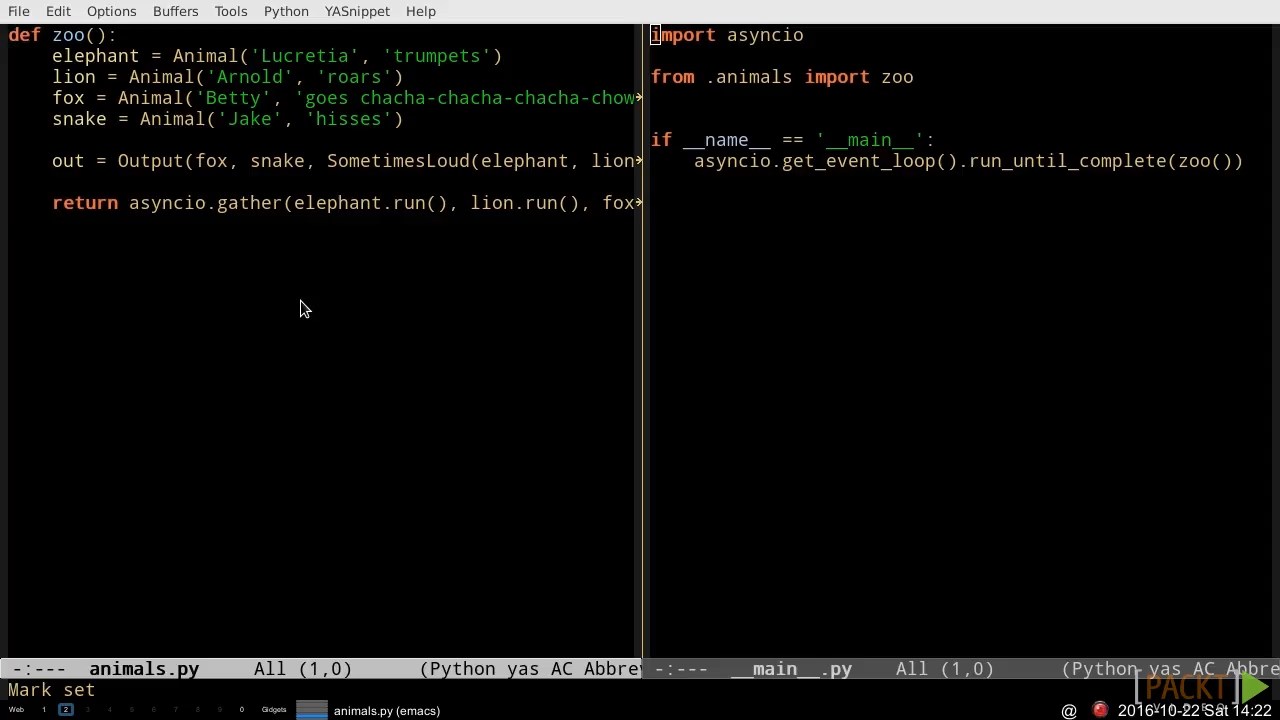Screen dimensions: 1280x720
Task: Open the Buffers menu
Action: [x=175, y=11]
